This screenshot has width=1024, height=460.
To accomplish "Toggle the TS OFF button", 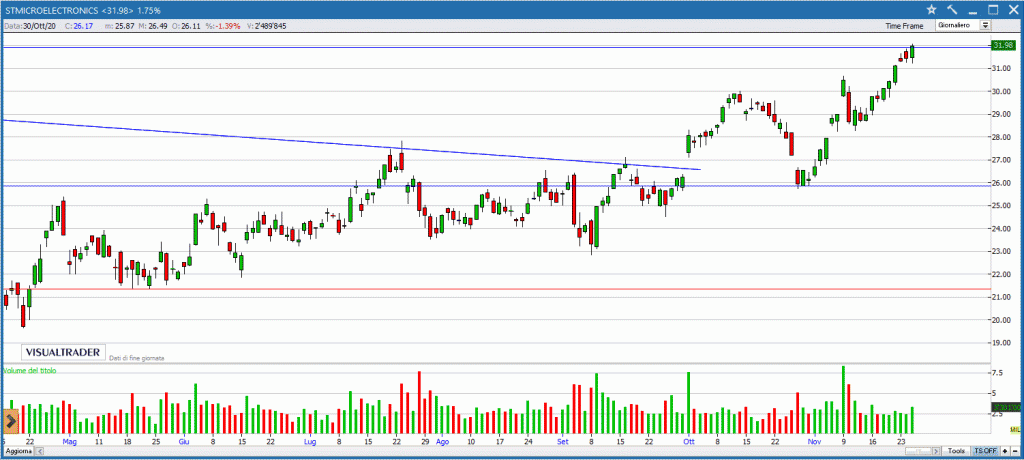I will point(985,451).
